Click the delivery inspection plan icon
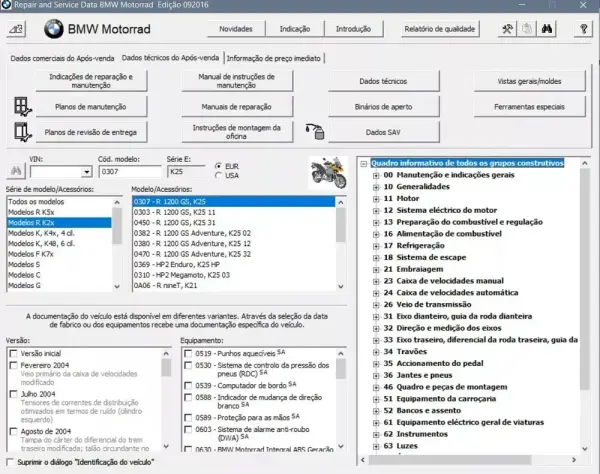The height and width of the screenshot is (474, 600). click(x=22, y=132)
